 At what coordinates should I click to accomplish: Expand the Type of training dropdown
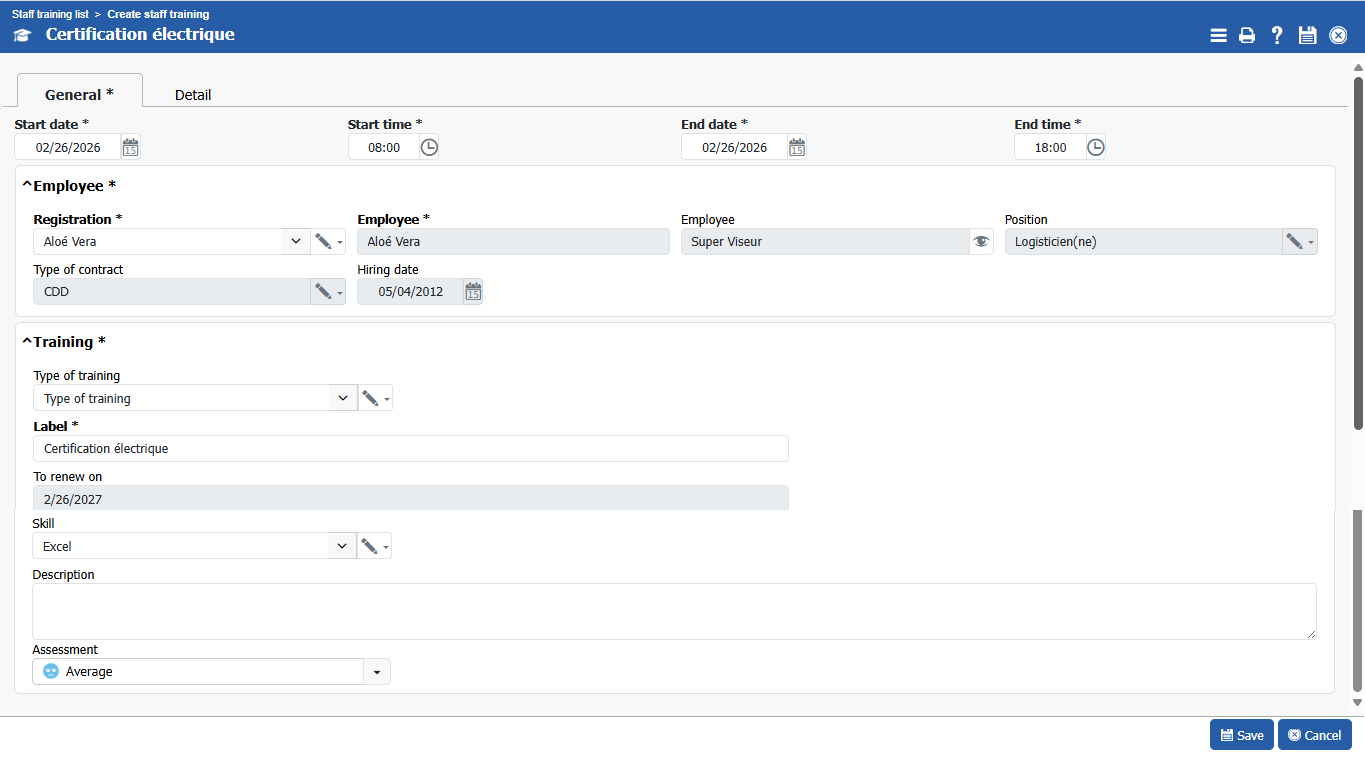tap(343, 398)
